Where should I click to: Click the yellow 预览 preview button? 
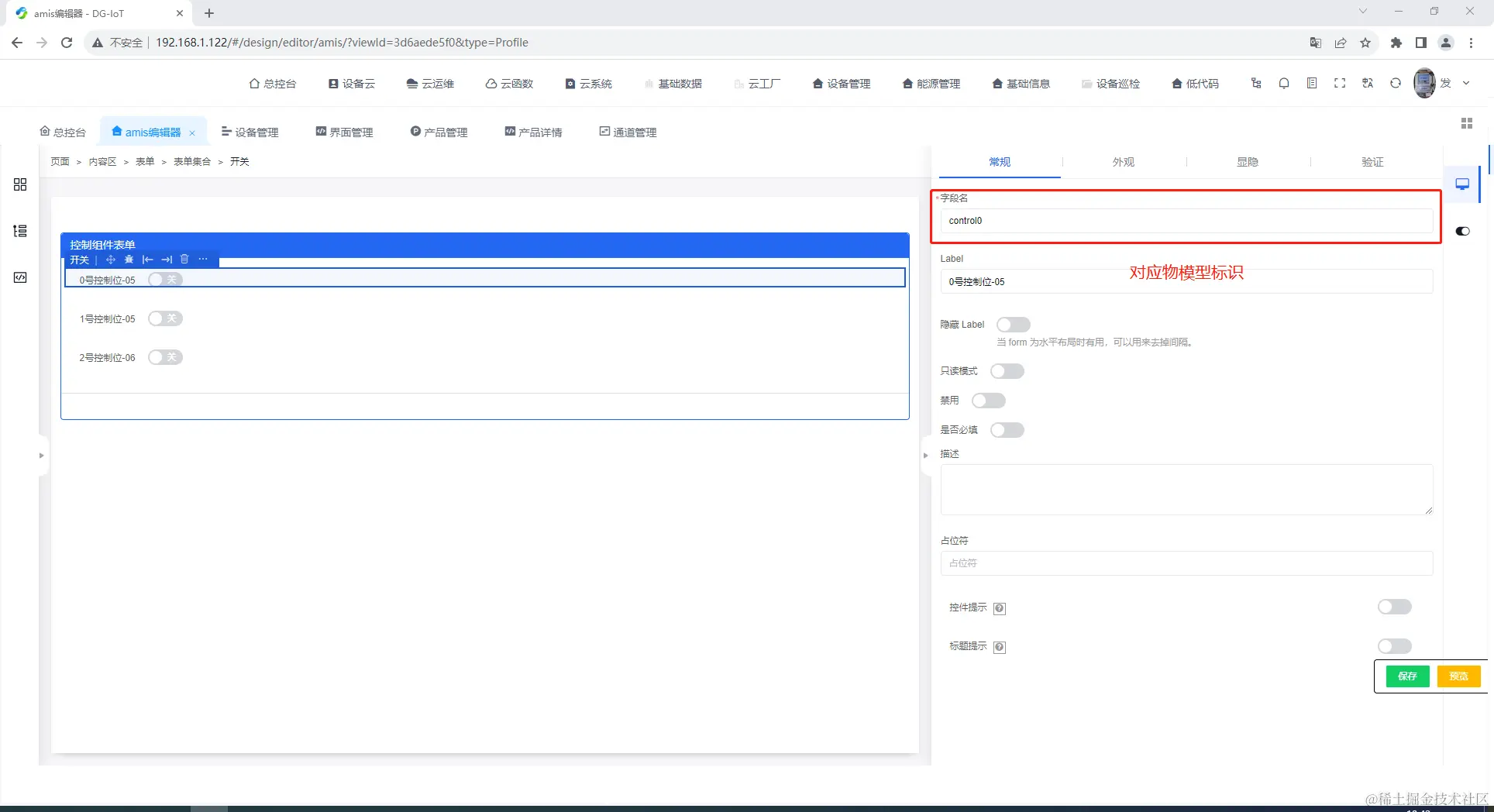click(x=1459, y=676)
